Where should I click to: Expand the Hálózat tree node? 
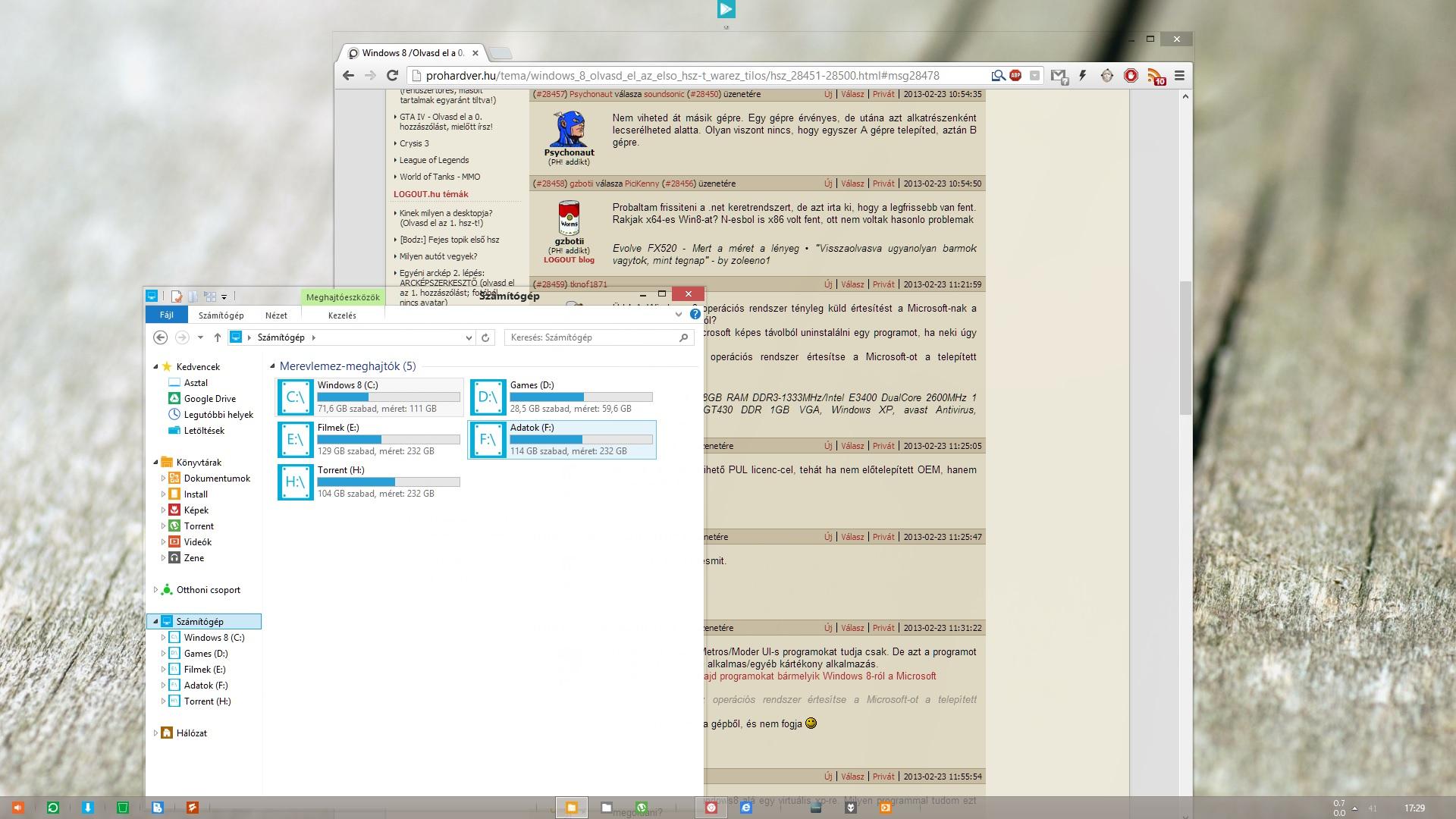point(155,733)
